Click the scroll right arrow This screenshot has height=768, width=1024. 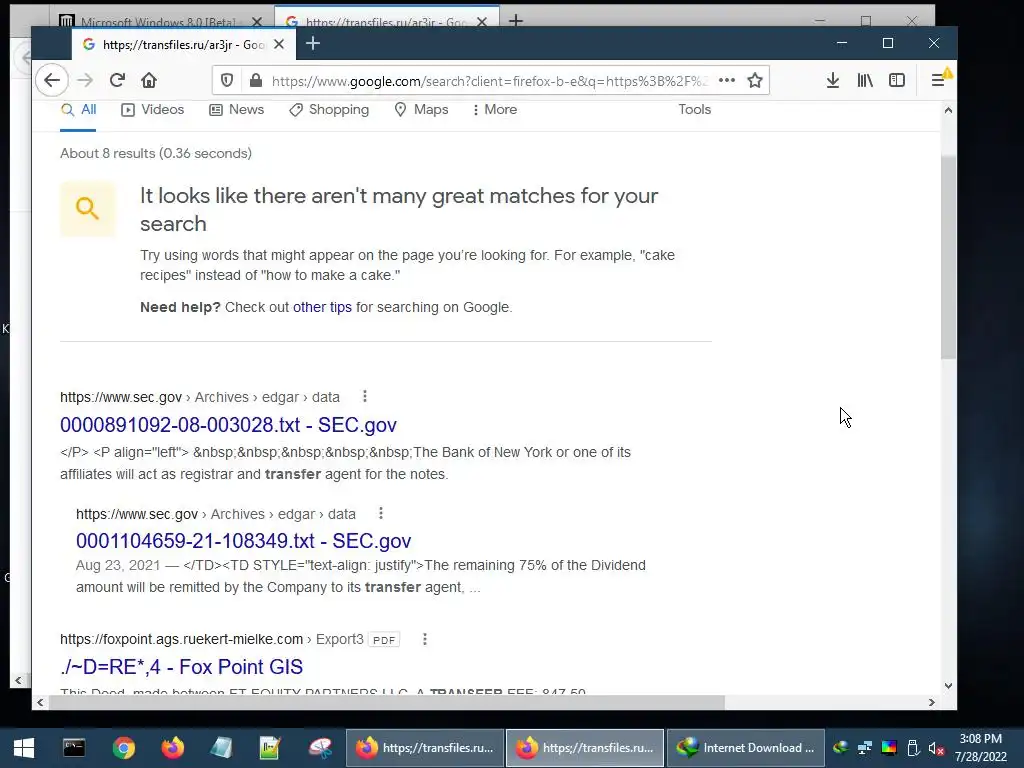pyautogui.click(x=932, y=703)
